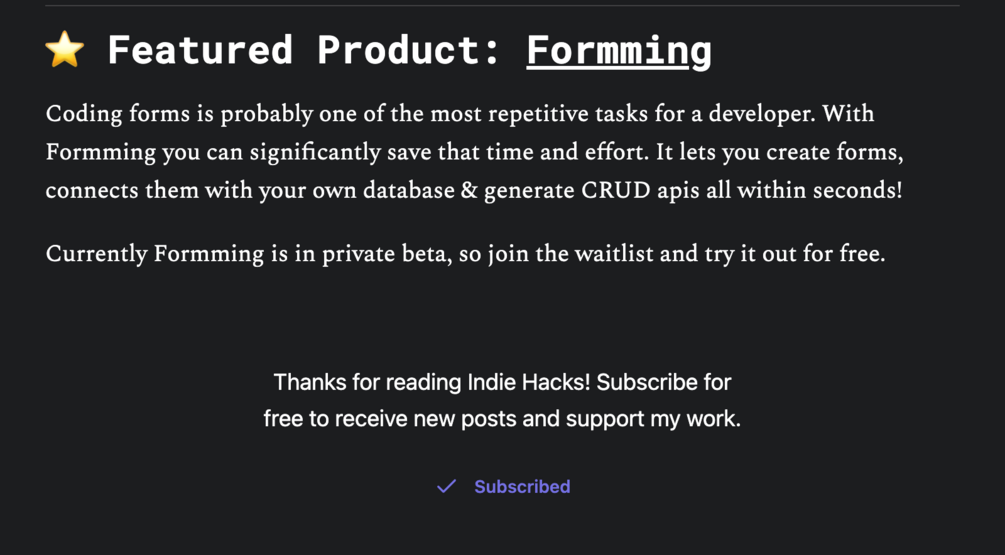This screenshot has width=1005, height=555.
Task: Click the gold star emoji icon
Action: [x=65, y=50]
